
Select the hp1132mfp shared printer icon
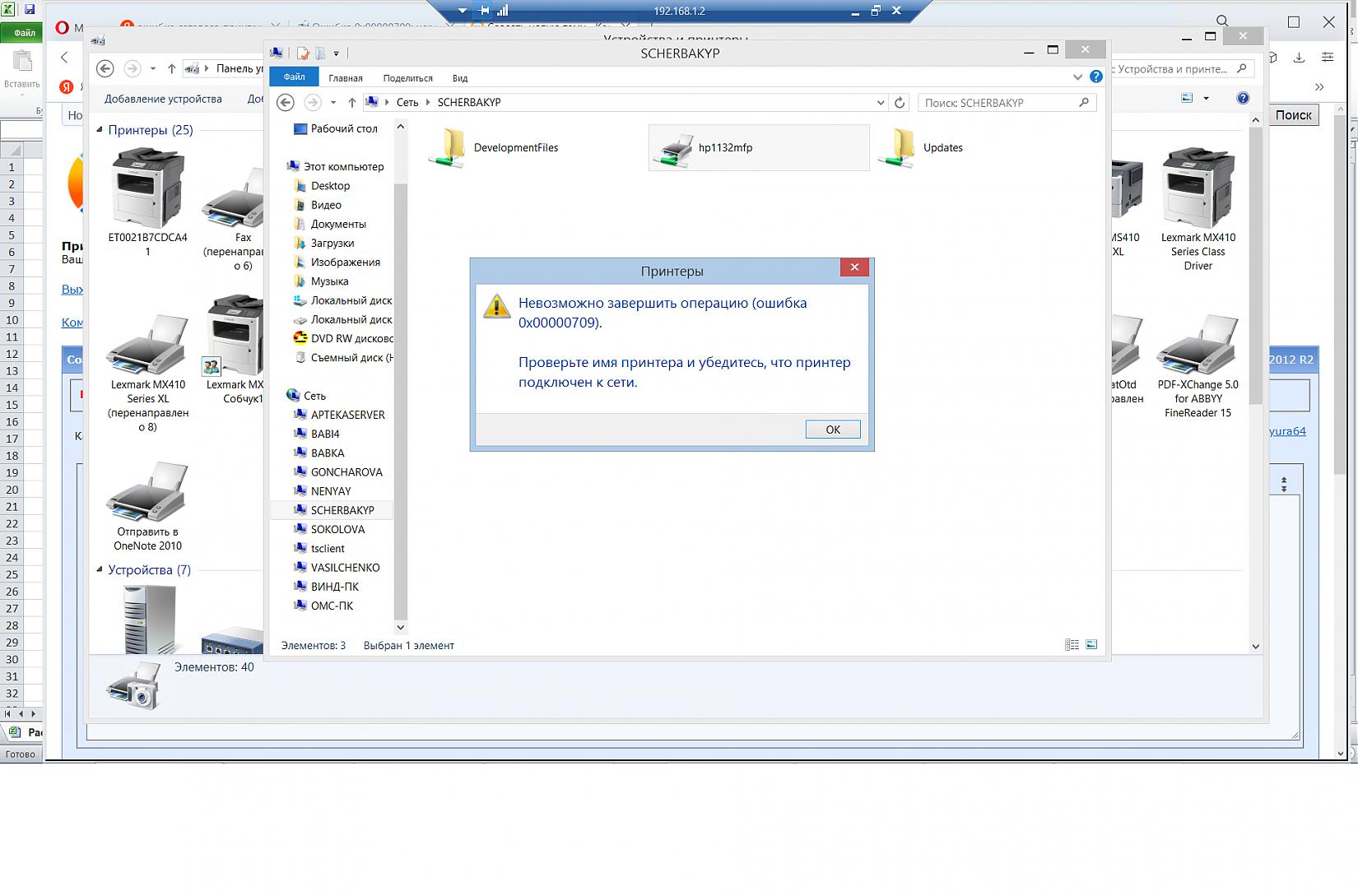(673, 149)
